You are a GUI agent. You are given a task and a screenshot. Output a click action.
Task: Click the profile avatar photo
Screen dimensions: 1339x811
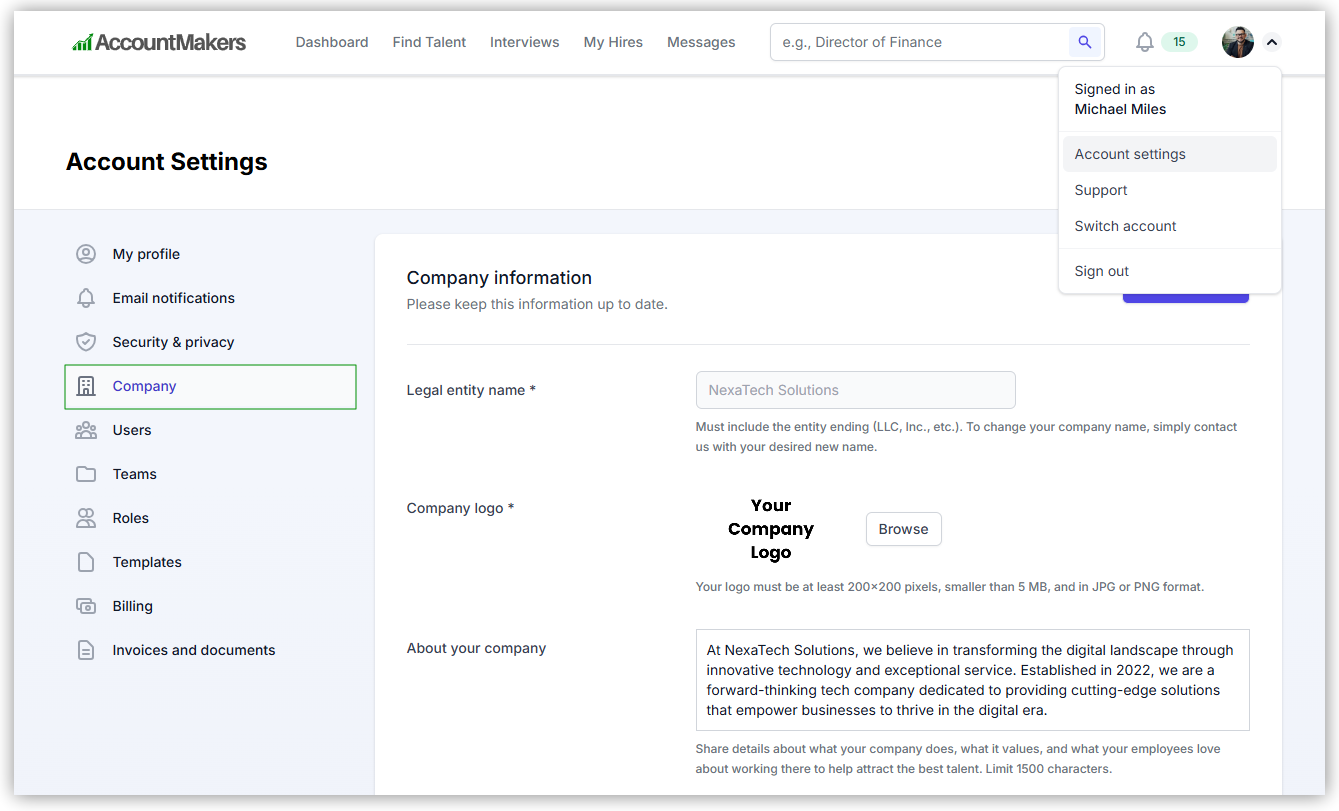click(x=1237, y=42)
